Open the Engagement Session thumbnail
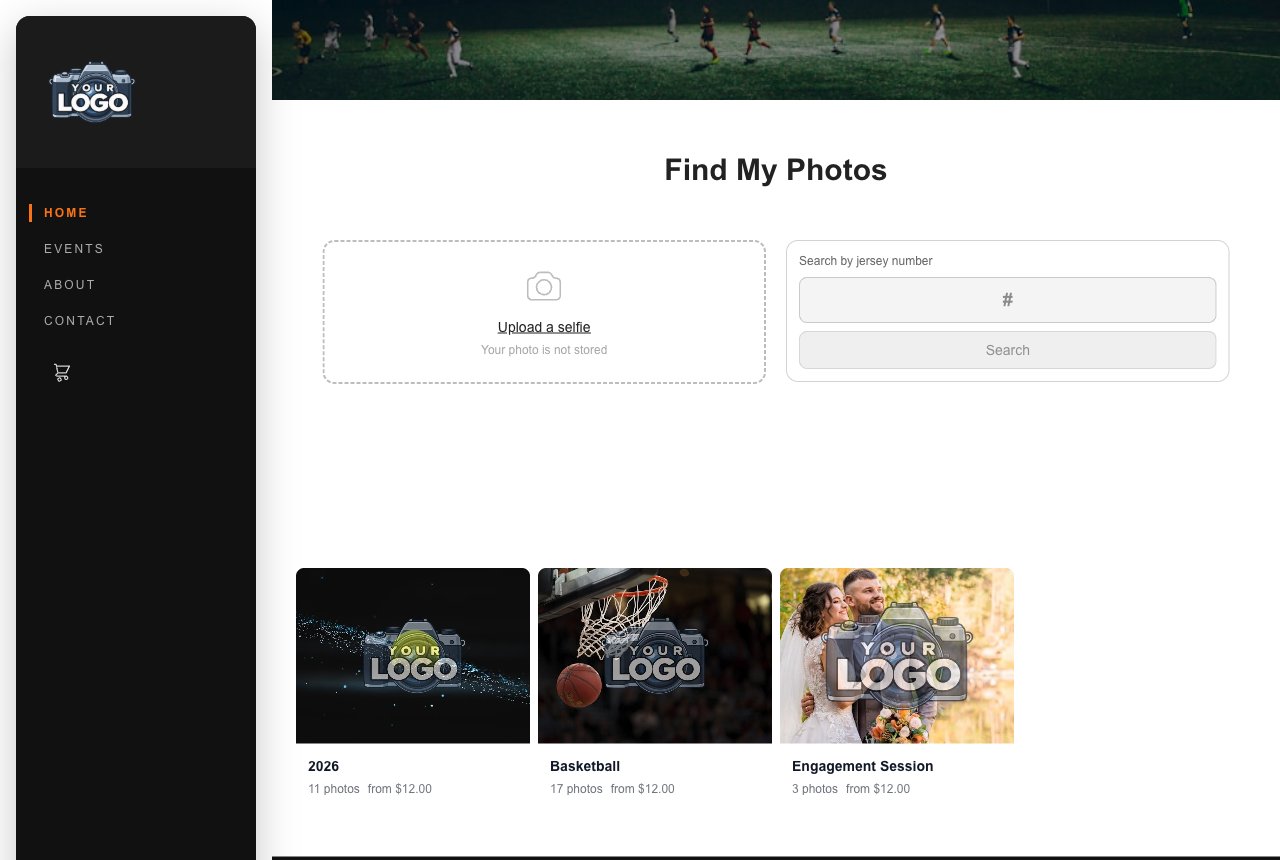1280x860 pixels. click(897, 656)
